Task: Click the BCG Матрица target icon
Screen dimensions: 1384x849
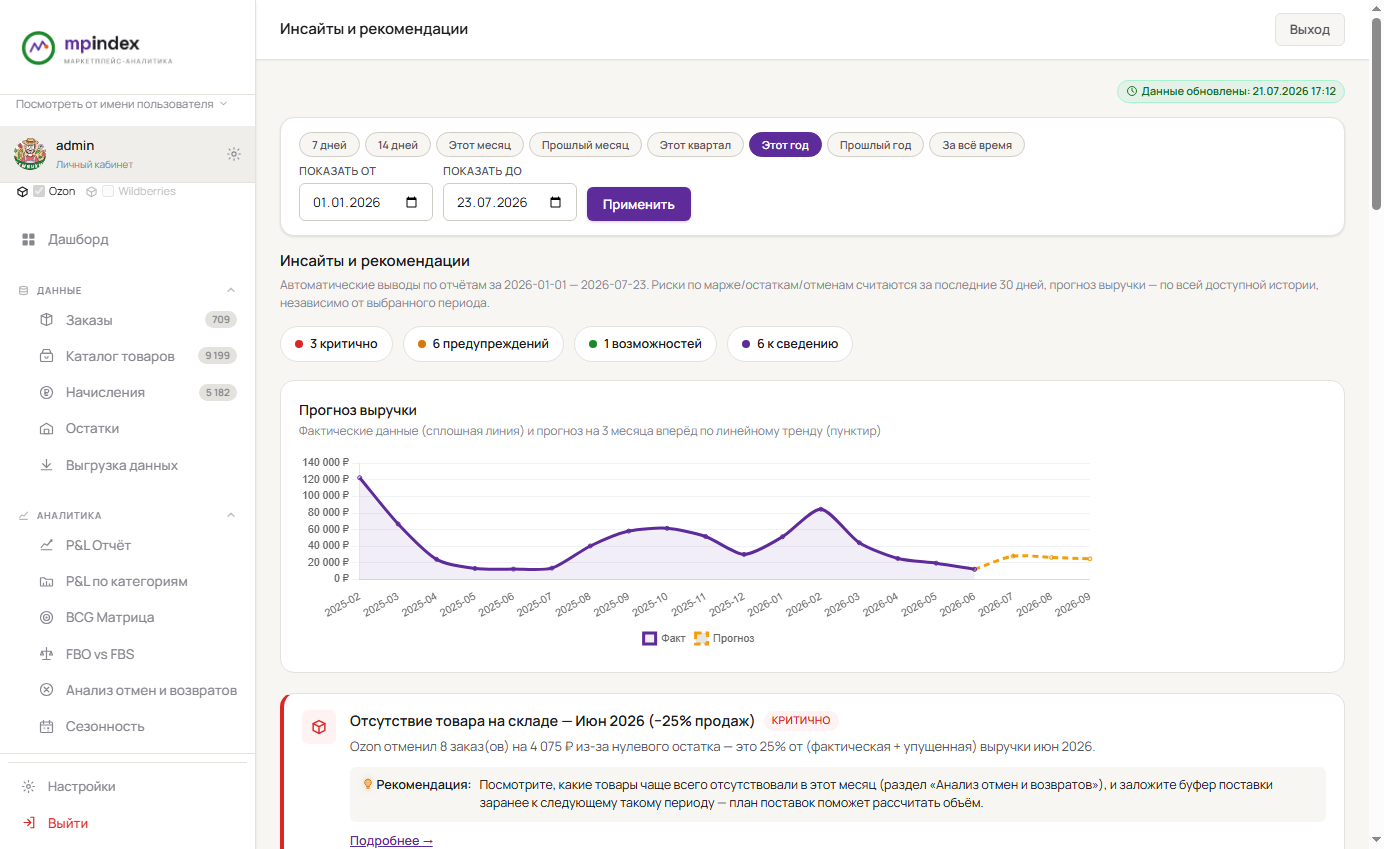Action: pyautogui.click(x=46, y=617)
